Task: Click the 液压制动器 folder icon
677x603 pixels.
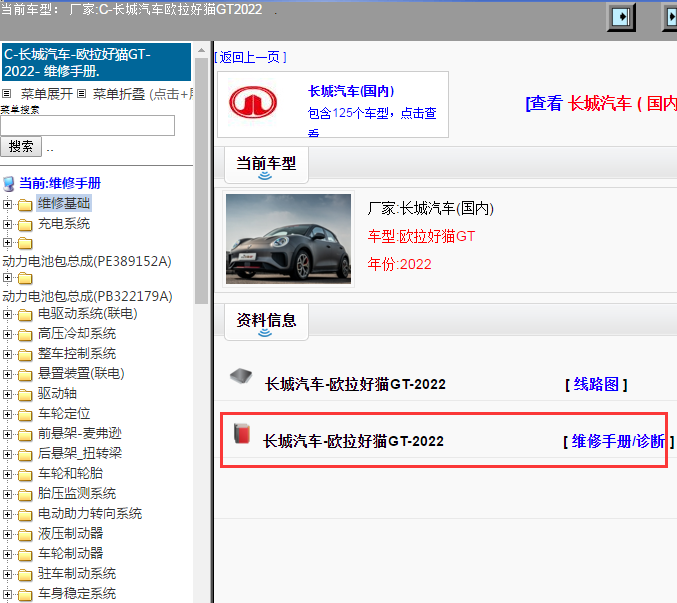Action: (25, 534)
